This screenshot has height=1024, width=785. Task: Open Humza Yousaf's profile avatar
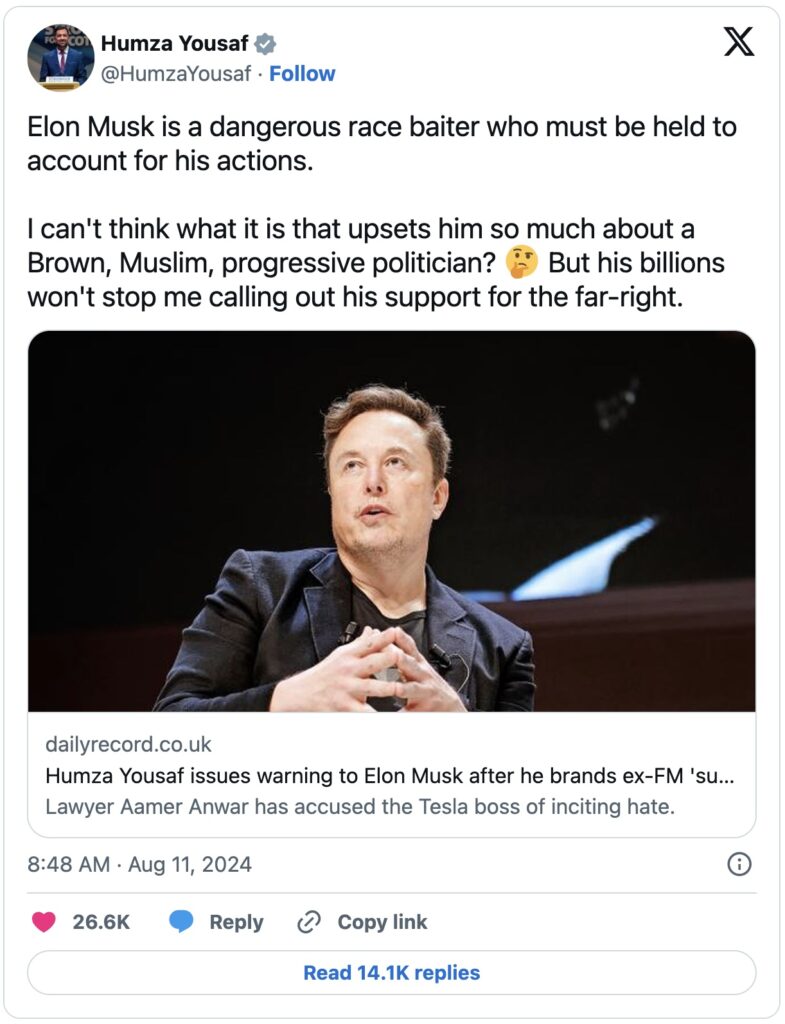pyautogui.click(x=60, y=57)
